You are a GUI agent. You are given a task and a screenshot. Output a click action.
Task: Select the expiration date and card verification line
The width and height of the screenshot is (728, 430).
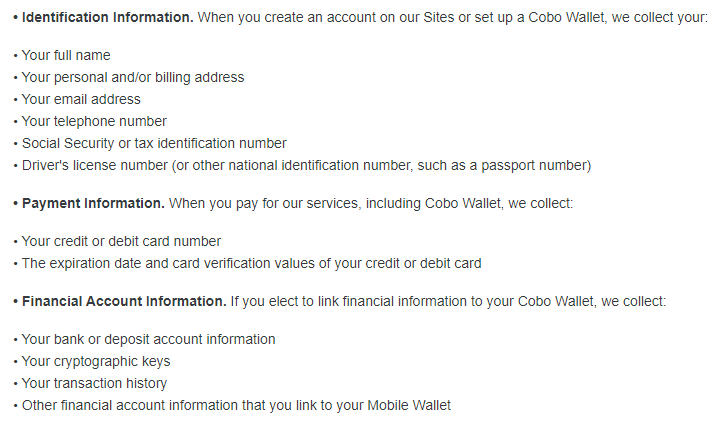tap(252, 263)
